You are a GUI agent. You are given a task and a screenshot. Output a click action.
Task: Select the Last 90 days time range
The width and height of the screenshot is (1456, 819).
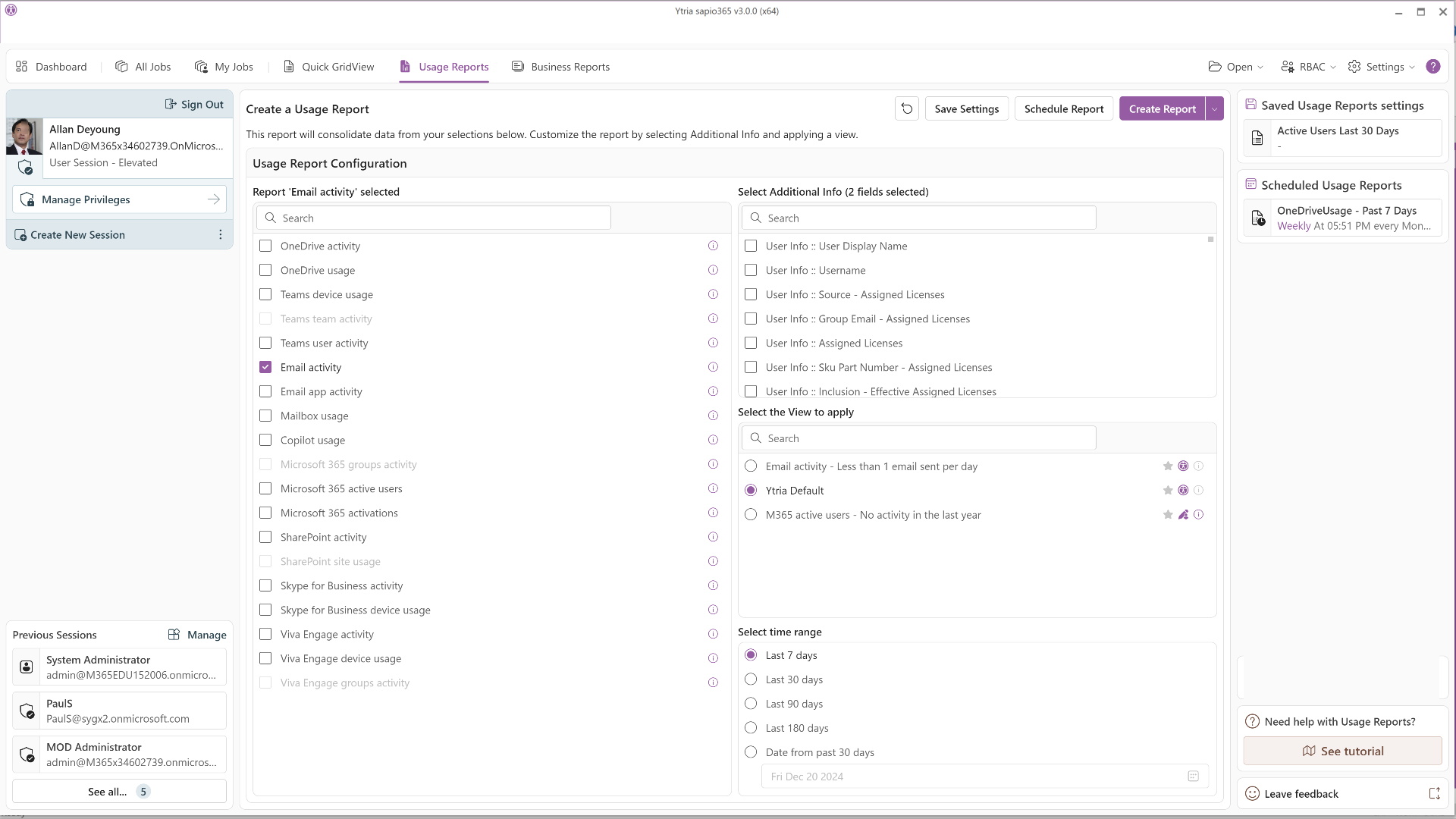click(x=751, y=704)
